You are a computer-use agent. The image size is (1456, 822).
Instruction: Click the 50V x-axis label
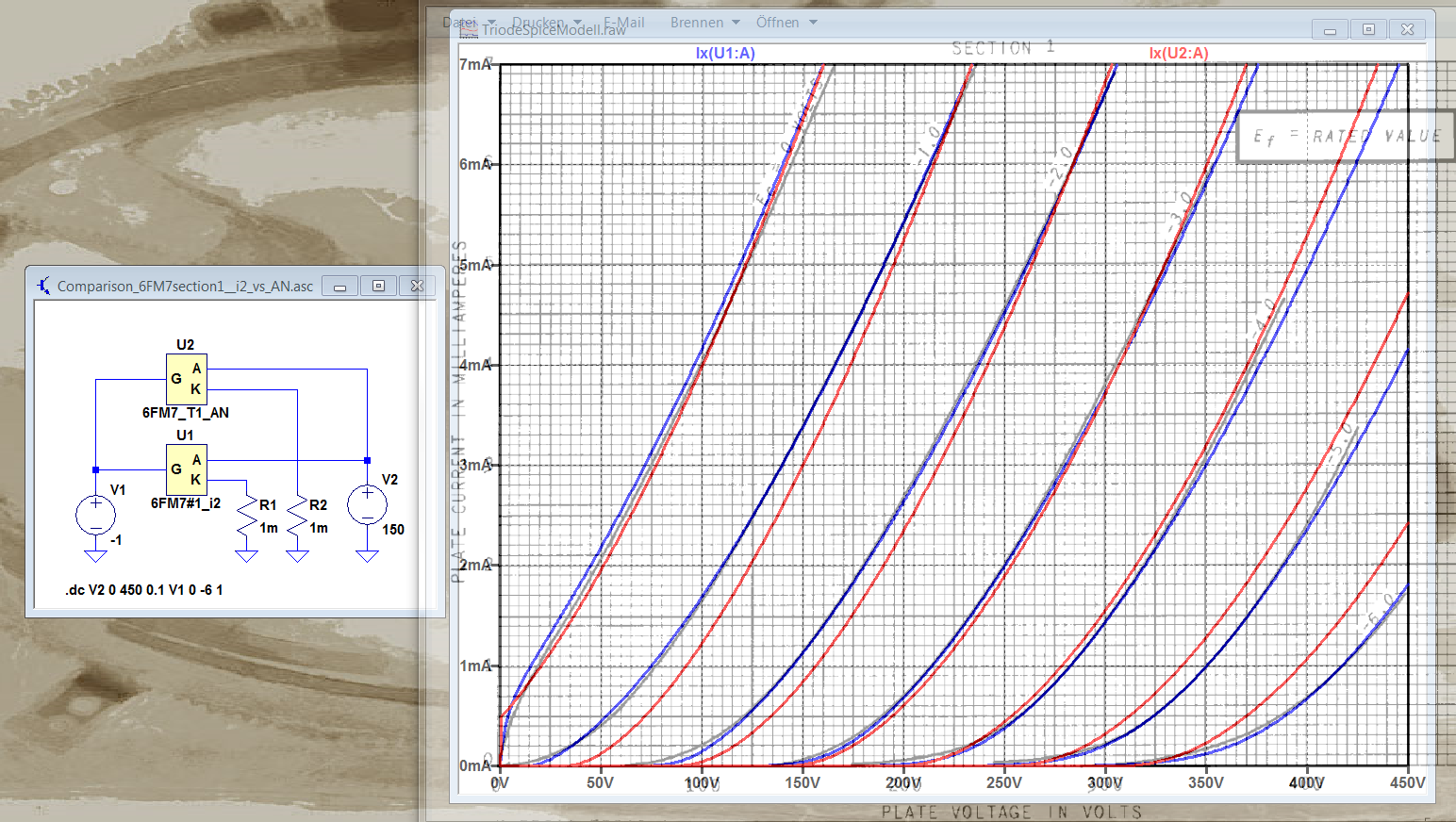pos(600,782)
